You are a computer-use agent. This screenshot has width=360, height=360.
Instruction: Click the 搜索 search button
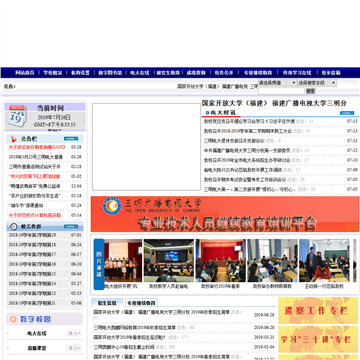[x=310, y=91]
